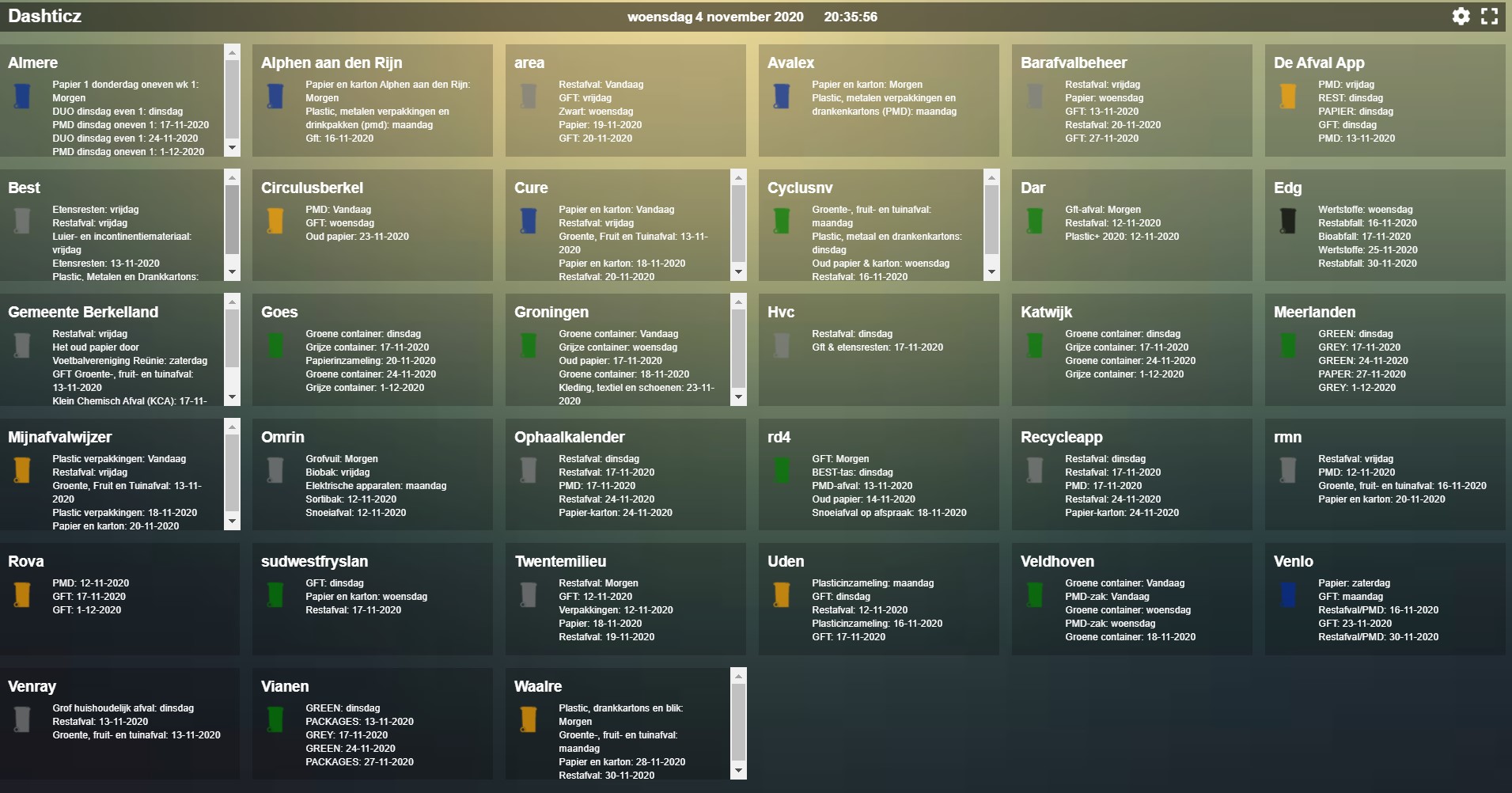1512x793 pixels.
Task: Click the orange bin icon in De Afval App
Action: click(x=1288, y=96)
